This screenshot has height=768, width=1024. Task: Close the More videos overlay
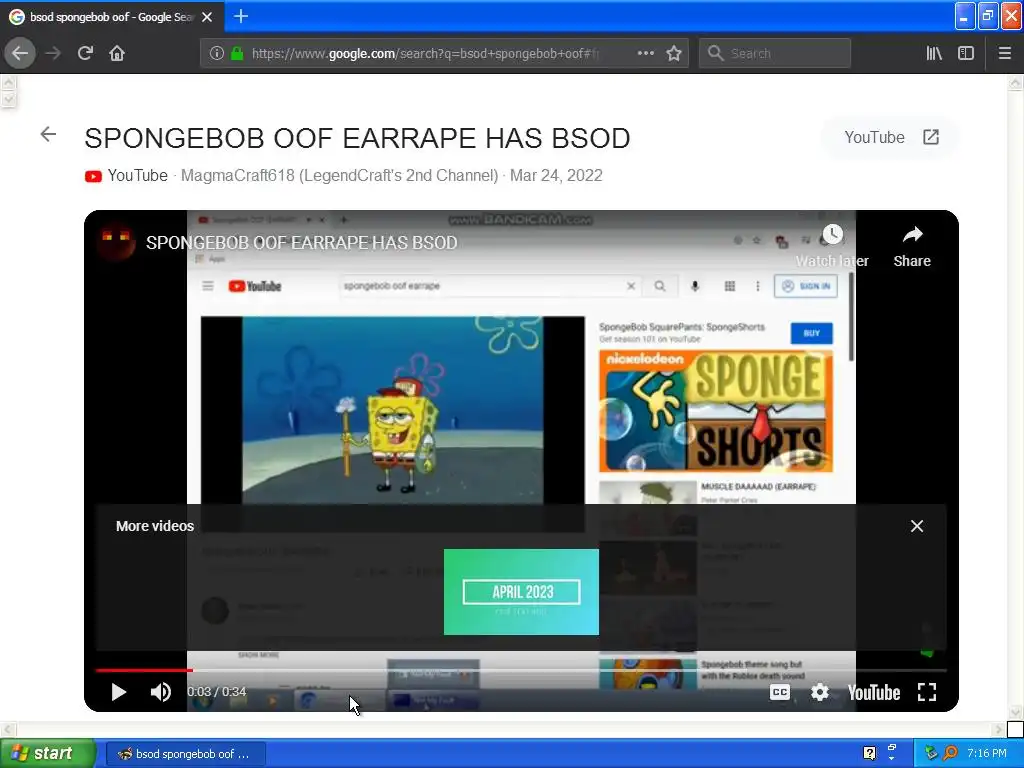pyautogui.click(x=917, y=526)
